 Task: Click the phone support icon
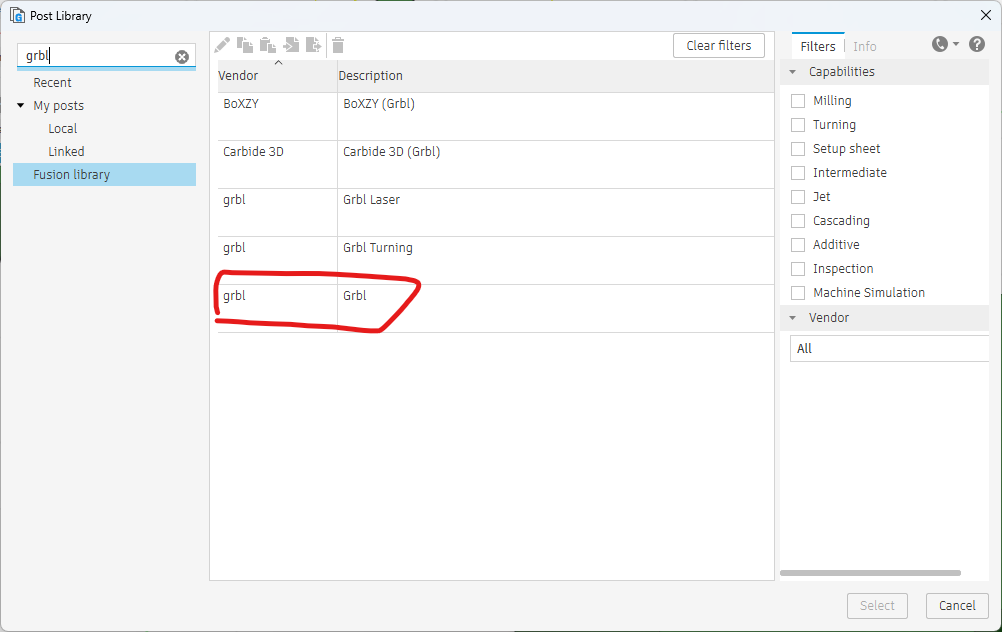click(x=939, y=44)
